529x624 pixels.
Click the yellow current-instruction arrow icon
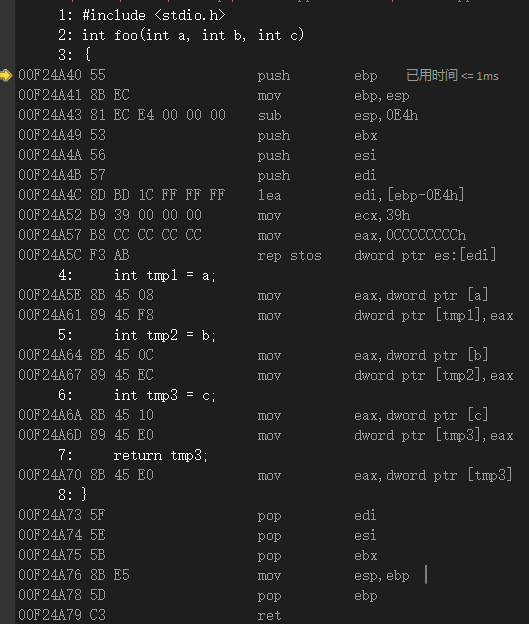[x=6, y=75]
